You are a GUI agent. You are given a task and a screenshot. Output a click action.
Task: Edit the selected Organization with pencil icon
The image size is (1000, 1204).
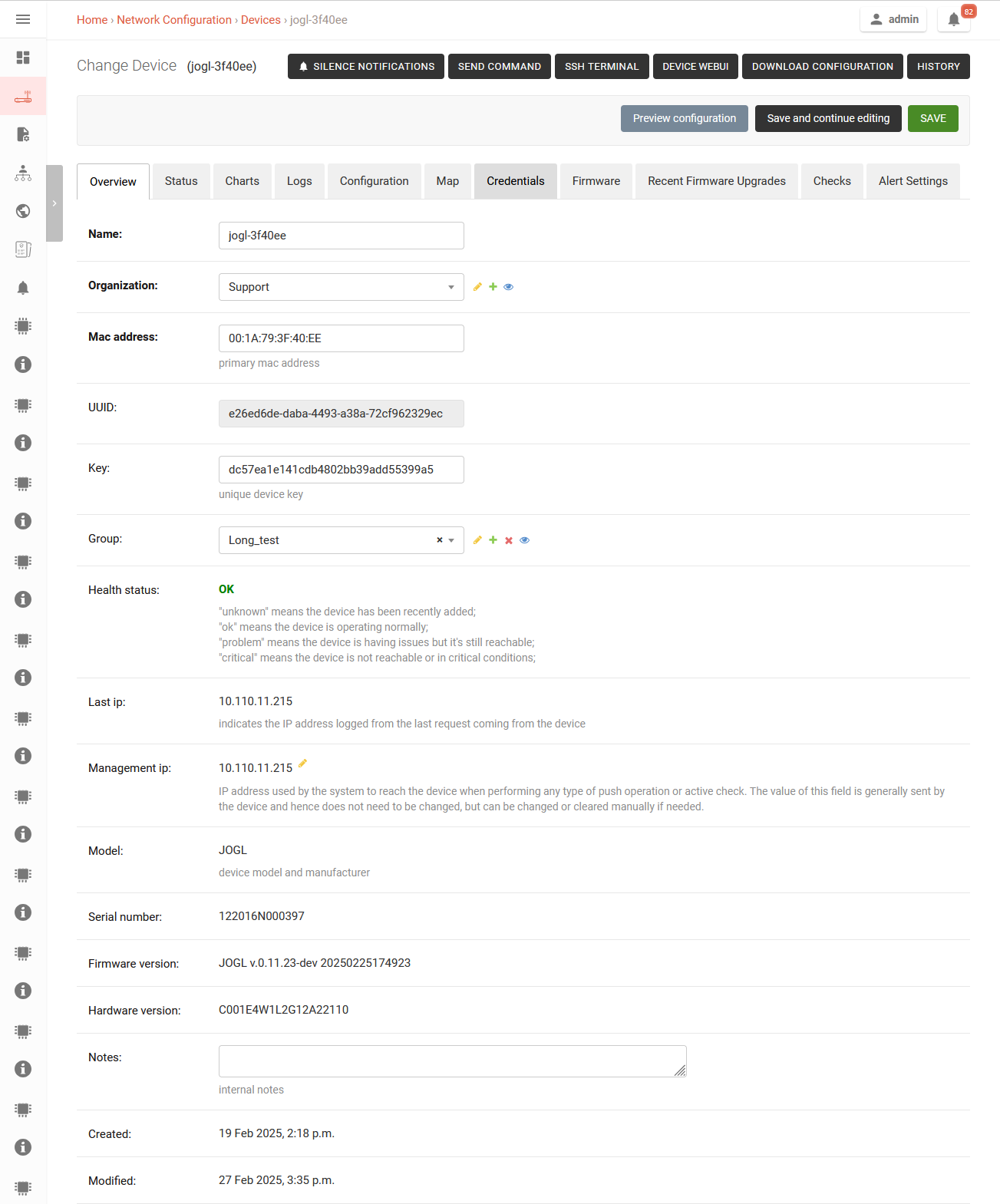pyautogui.click(x=477, y=287)
